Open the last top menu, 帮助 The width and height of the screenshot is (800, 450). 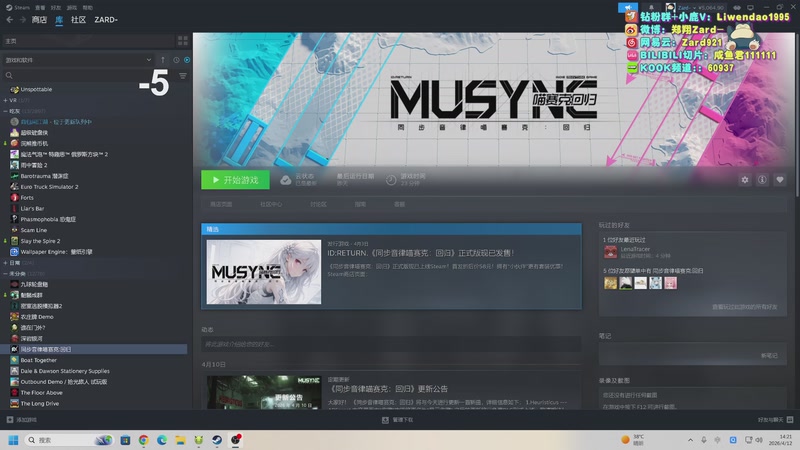(88, 8)
